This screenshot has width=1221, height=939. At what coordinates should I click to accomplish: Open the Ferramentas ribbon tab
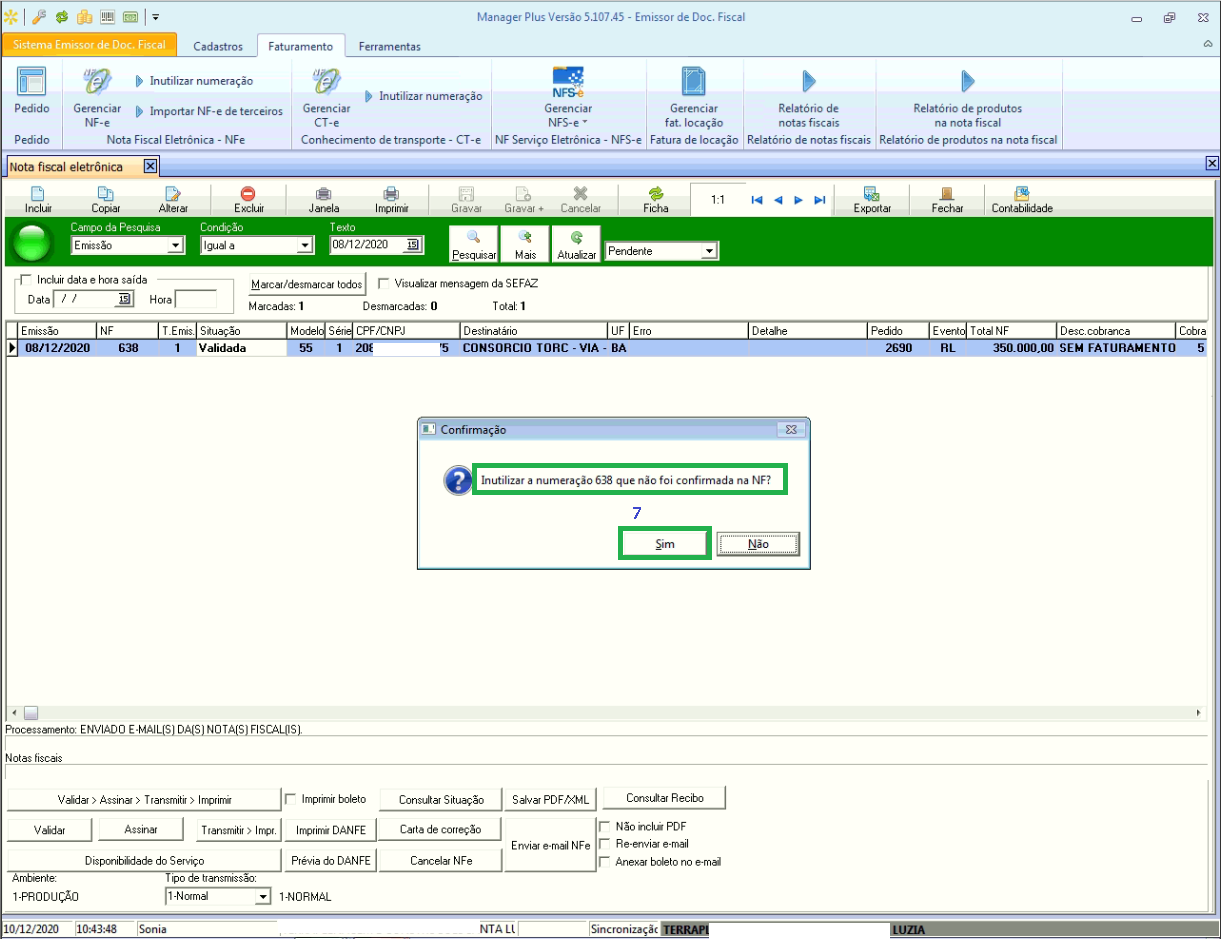[x=389, y=46]
